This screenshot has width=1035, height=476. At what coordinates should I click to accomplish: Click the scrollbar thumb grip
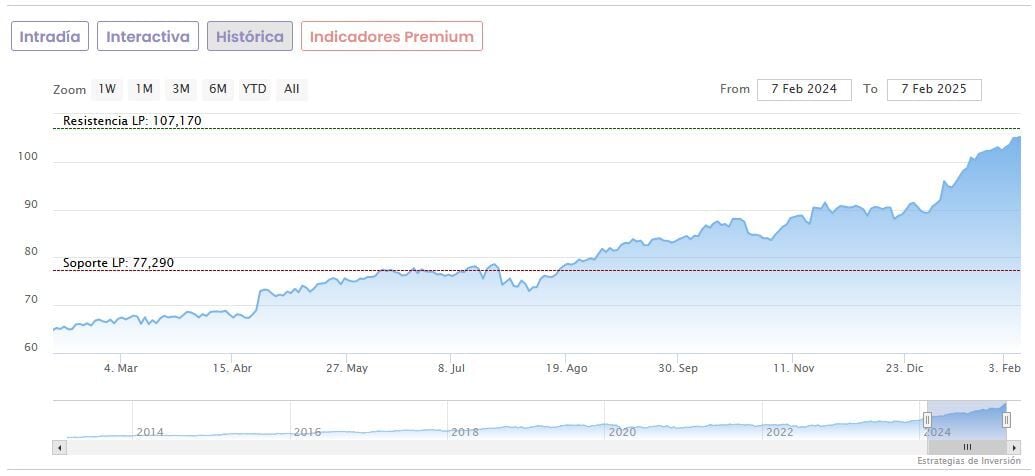[967, 447]
